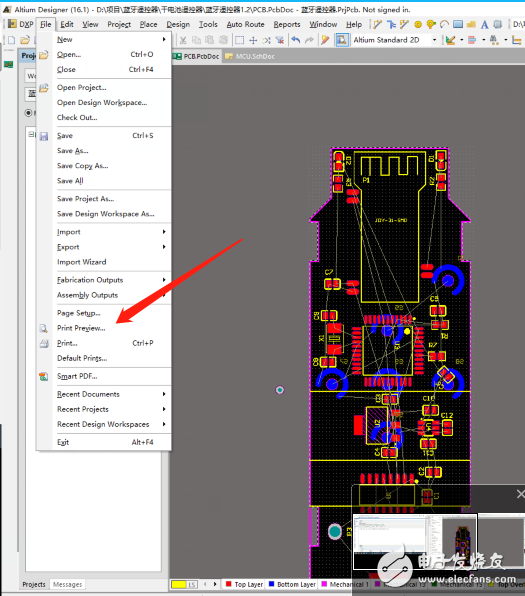Screen dimensions: 525x596
Task: Click the deselect all icon
Action: tap(266, 40)
